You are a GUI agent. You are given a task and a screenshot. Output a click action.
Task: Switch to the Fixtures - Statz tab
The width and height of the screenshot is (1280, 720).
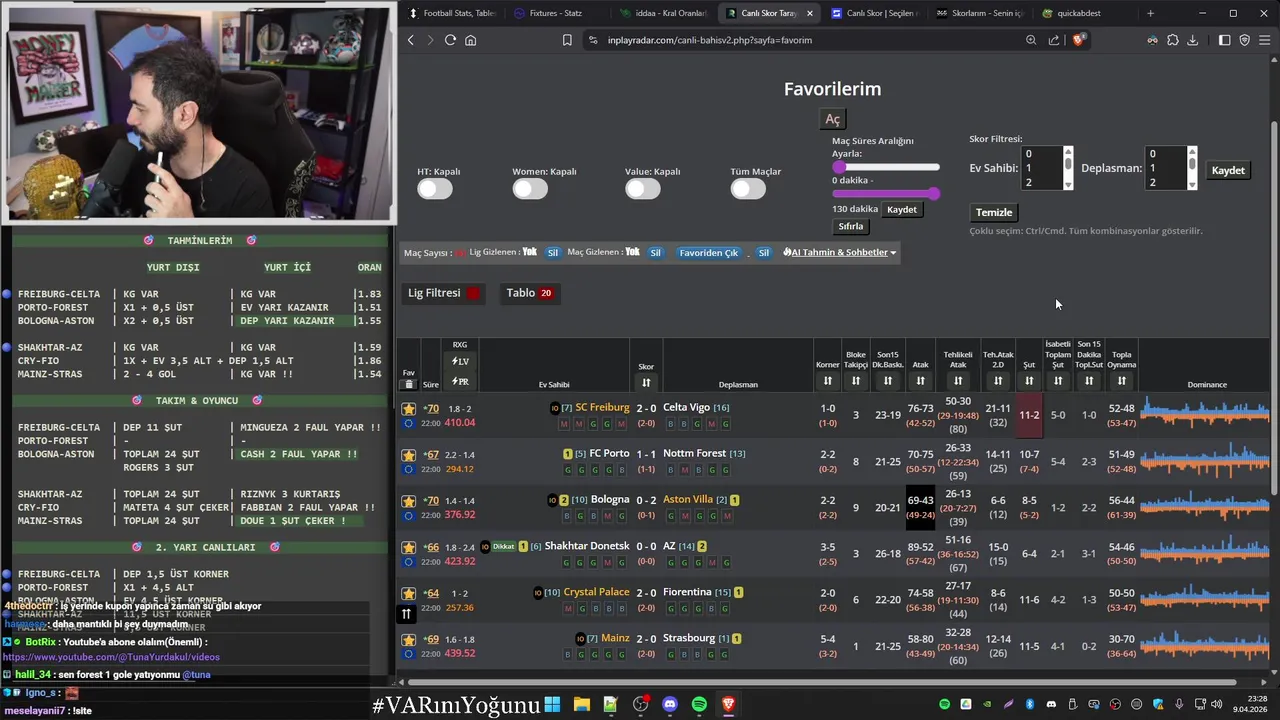pyautogui.click(x=555, y=13)
